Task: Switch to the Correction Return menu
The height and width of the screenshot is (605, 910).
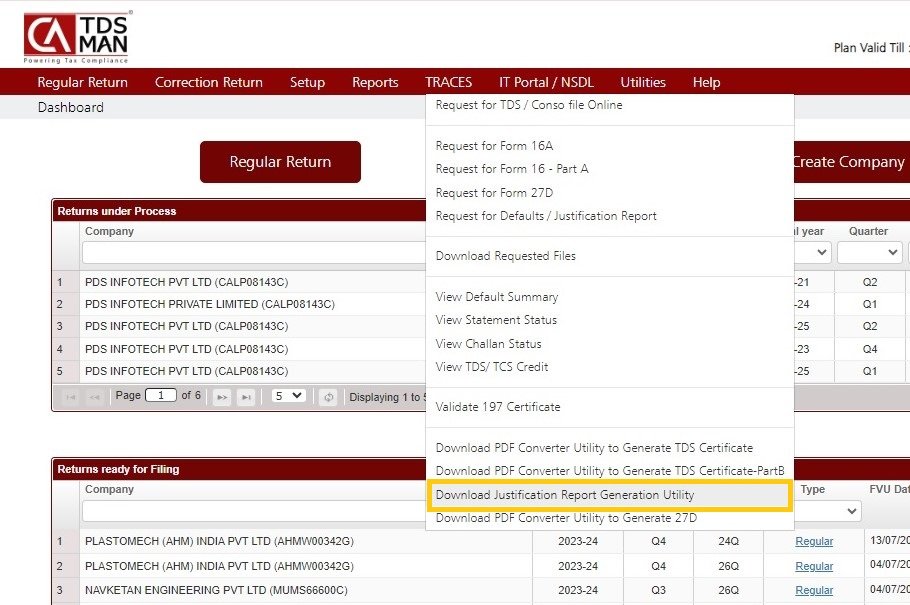Action: click(208, 82)
